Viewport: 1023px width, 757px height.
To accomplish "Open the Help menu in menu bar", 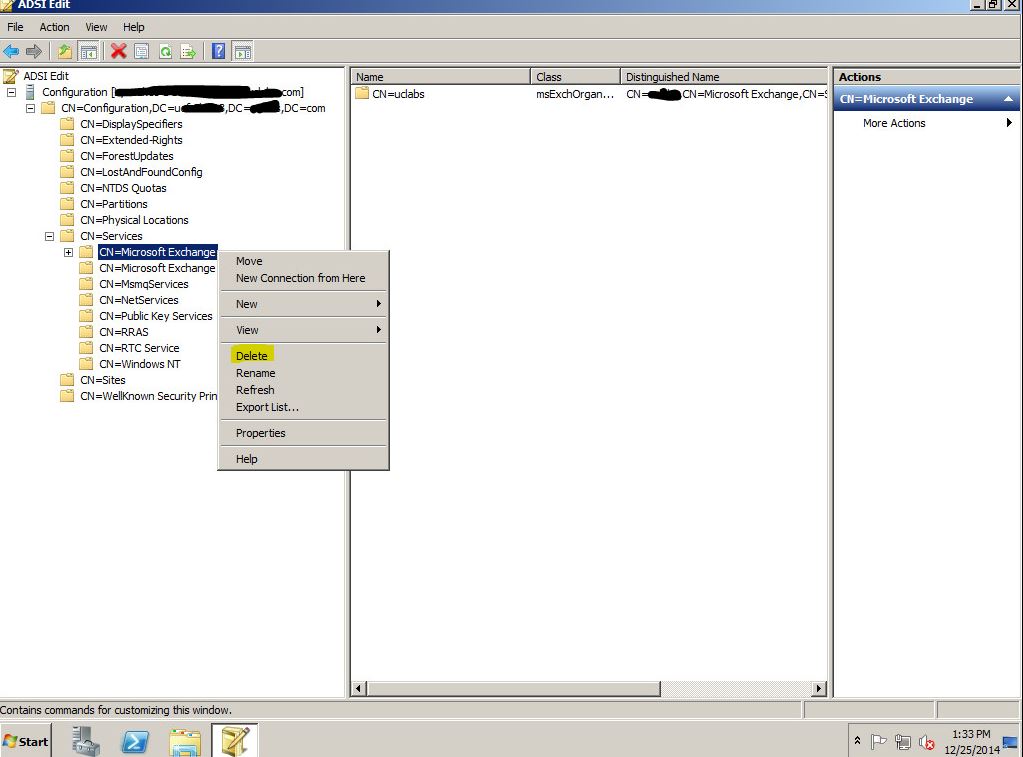I will (134, 27).
